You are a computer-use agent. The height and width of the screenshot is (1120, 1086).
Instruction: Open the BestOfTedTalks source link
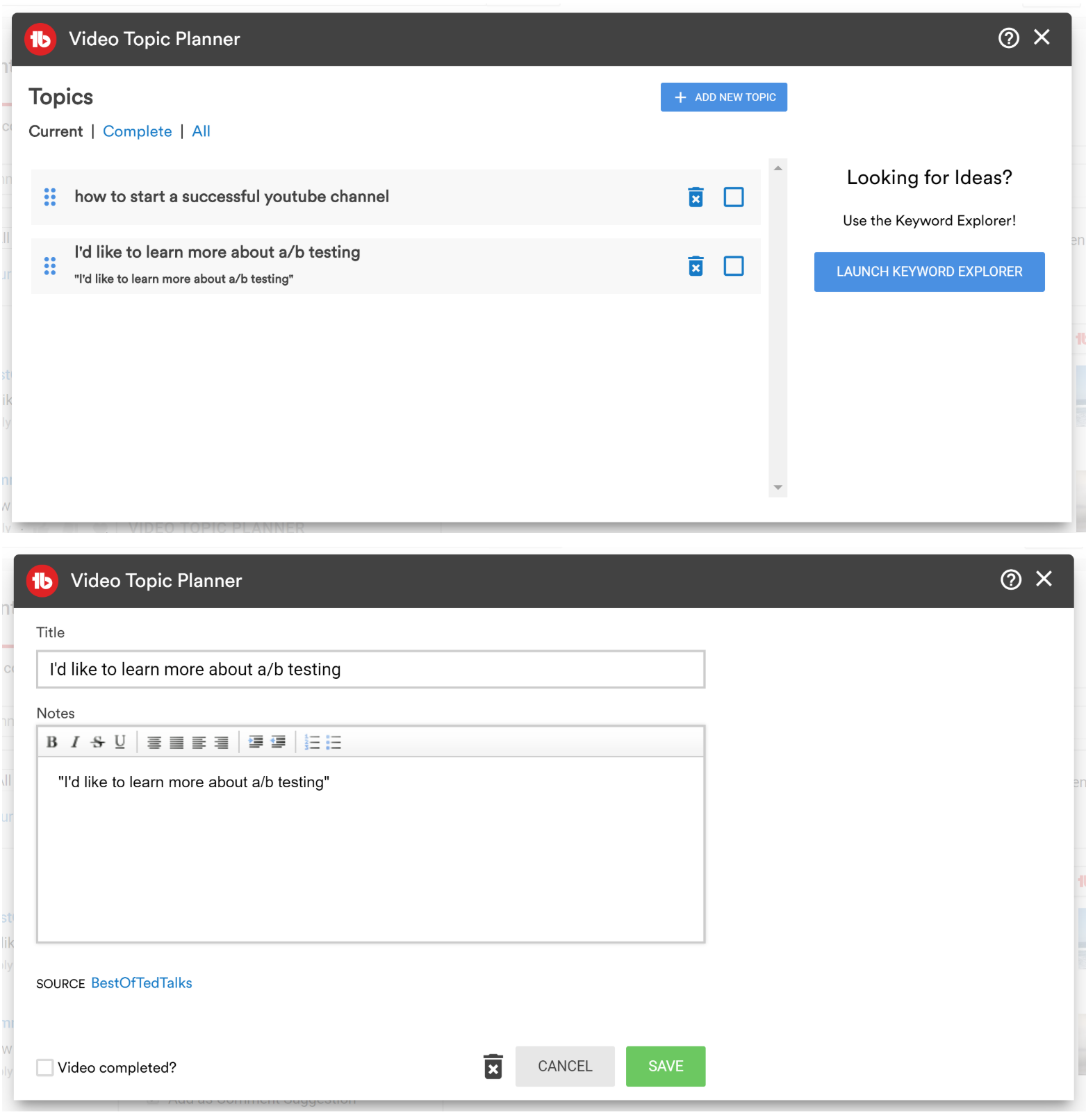tap(142, 983)
